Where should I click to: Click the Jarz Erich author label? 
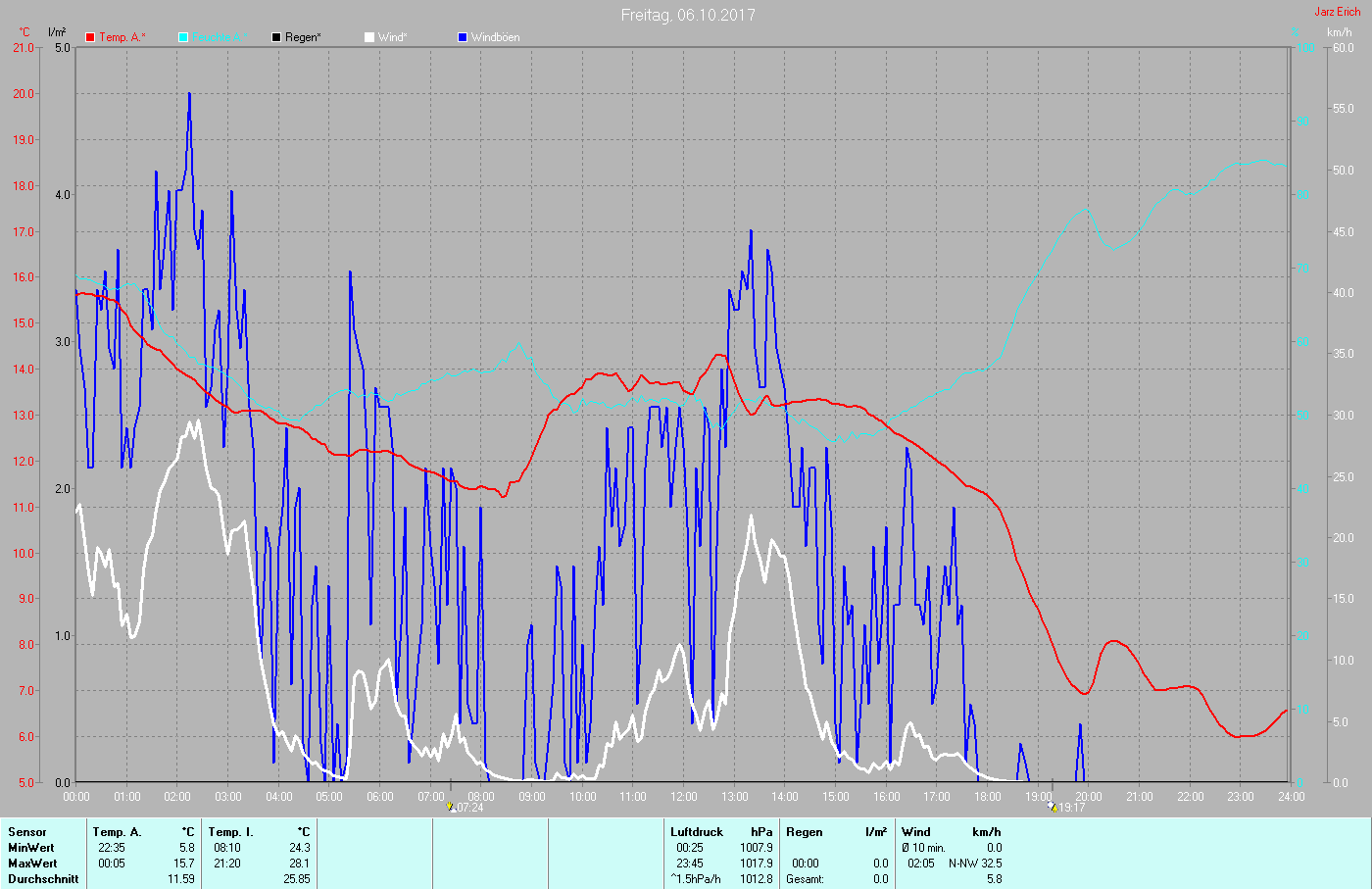point(1337,12)
